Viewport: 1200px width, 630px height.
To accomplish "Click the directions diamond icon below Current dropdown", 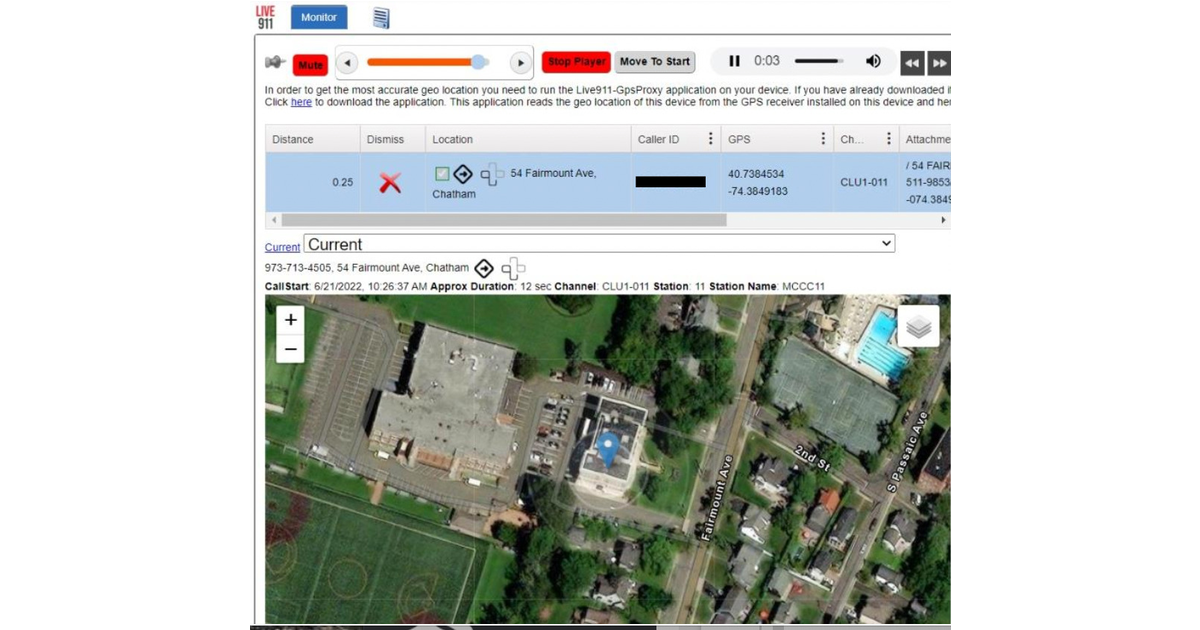I will tap(484, 268).
